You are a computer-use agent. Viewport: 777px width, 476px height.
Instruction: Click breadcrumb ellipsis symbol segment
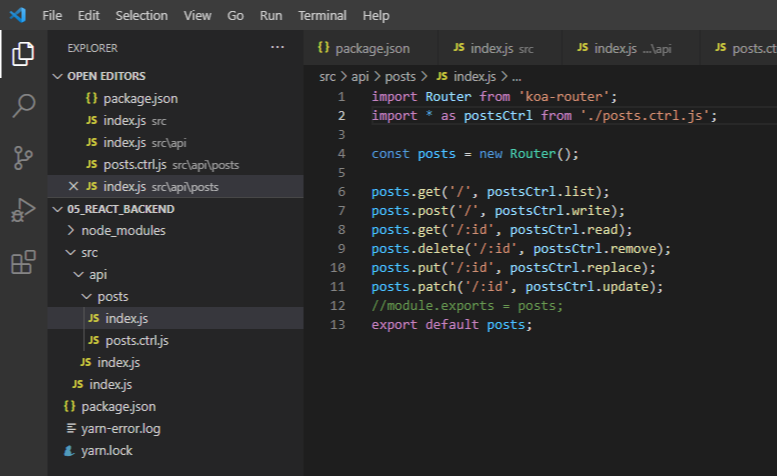pyautogui.click(x=516, y=77)
